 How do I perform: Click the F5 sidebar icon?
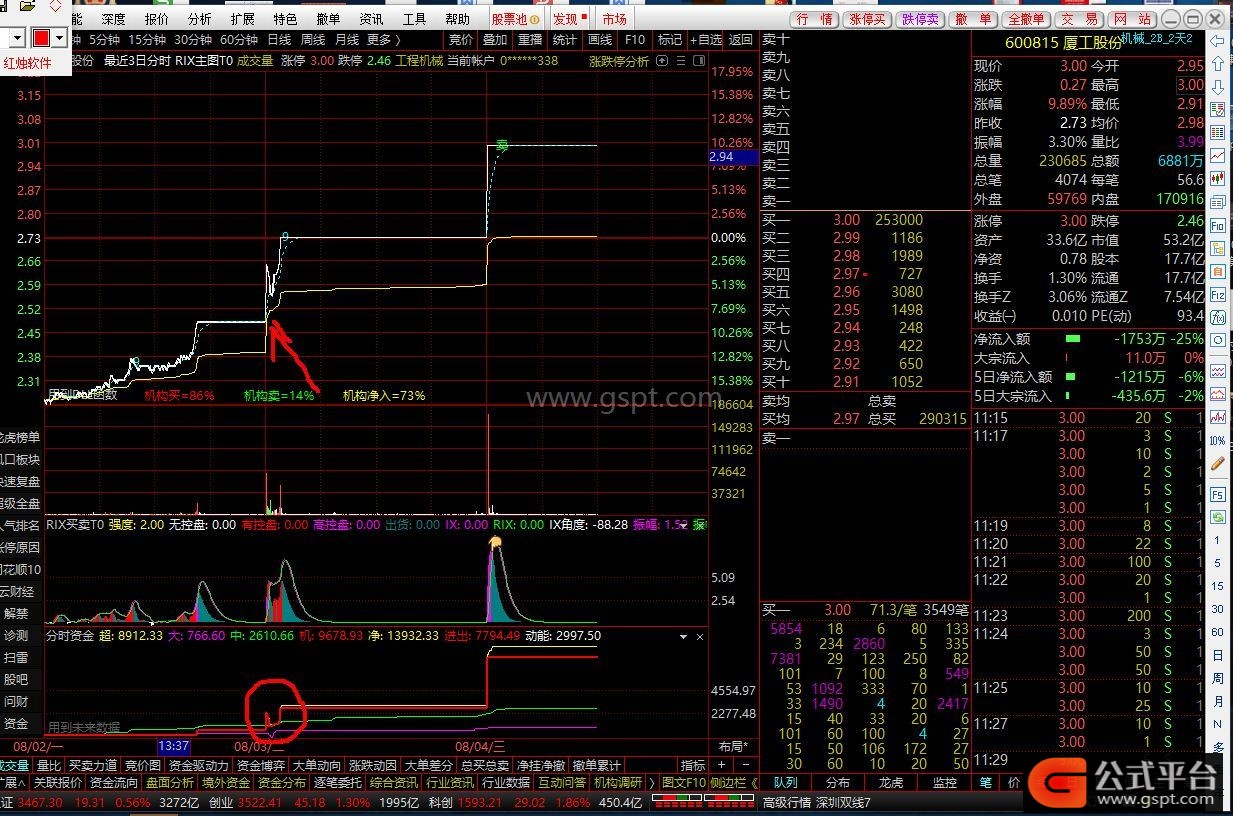click(x=1217, y=494)
